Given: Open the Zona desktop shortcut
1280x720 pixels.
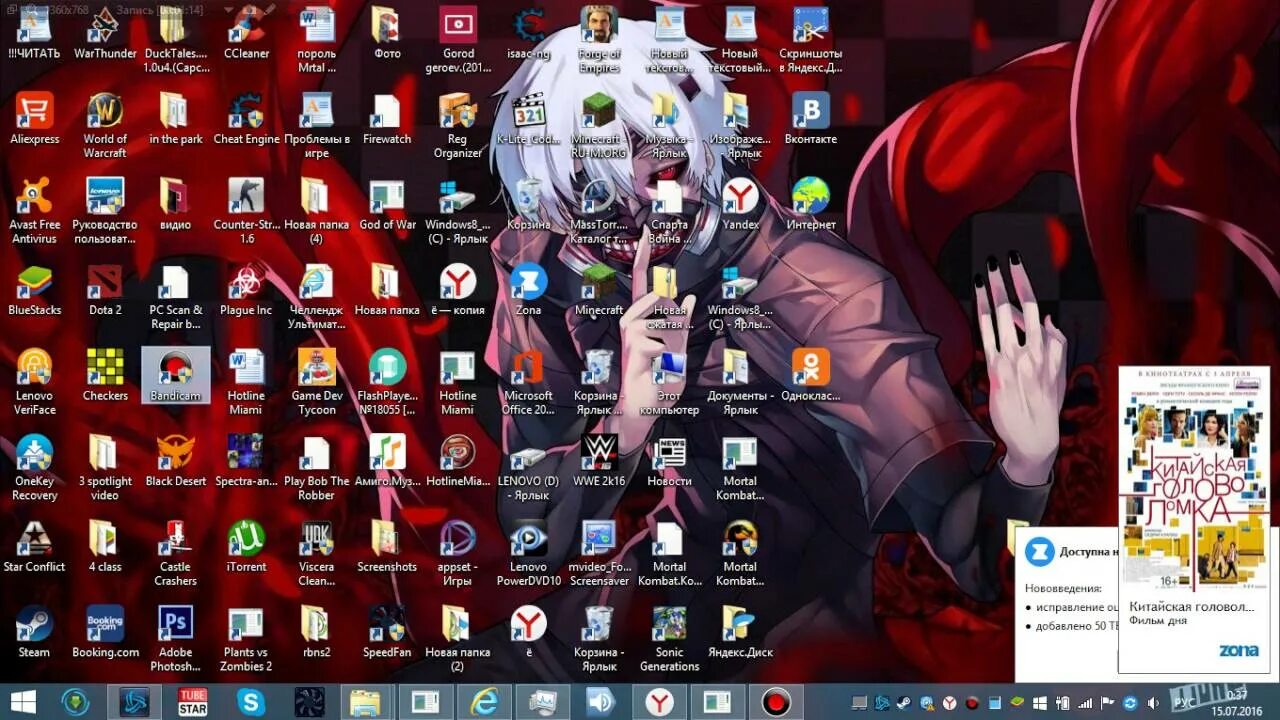Looking at the screenshot, I should click(528, 291).
